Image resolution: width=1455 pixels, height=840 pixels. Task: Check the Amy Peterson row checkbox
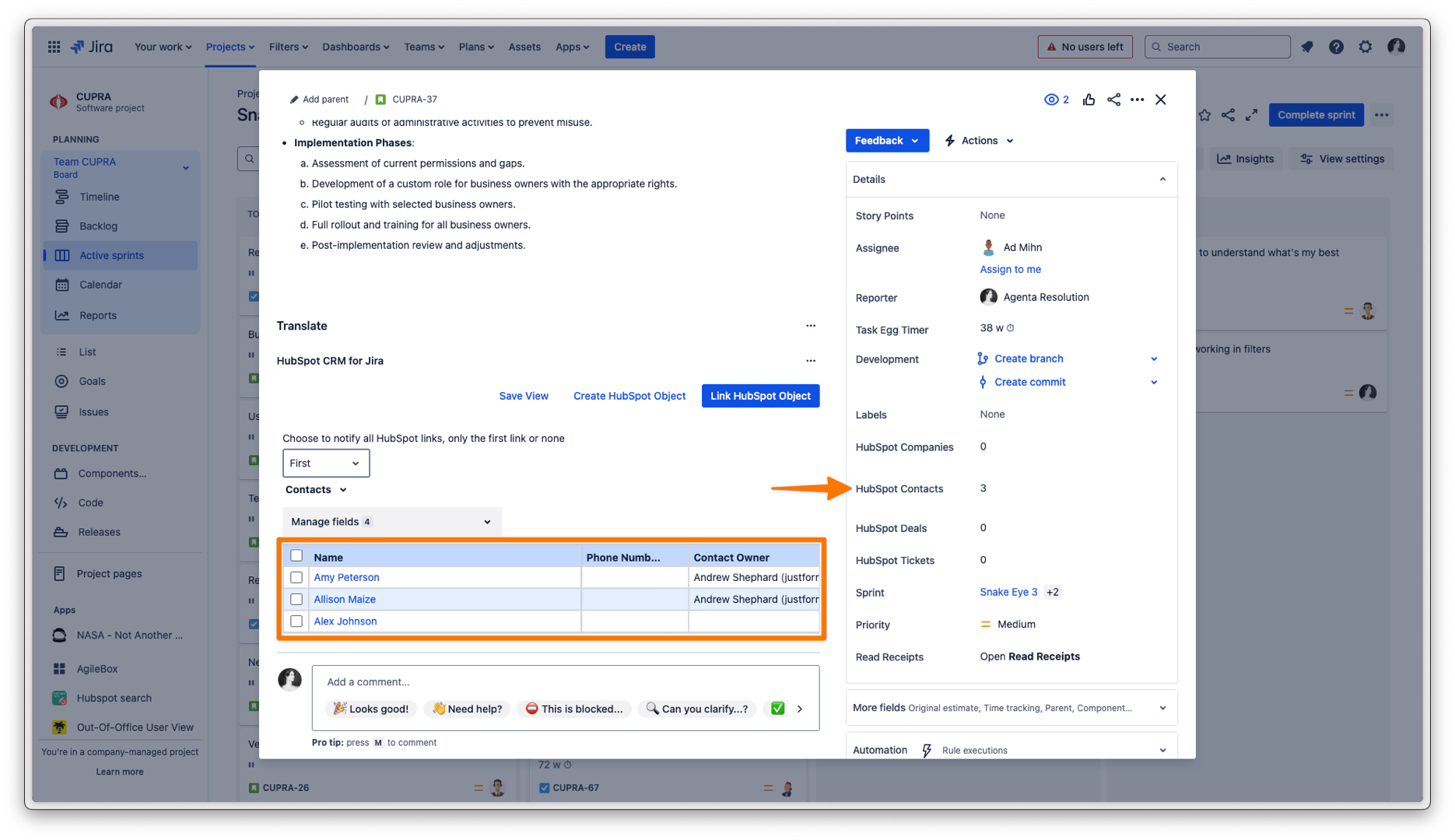click(296, 577)
